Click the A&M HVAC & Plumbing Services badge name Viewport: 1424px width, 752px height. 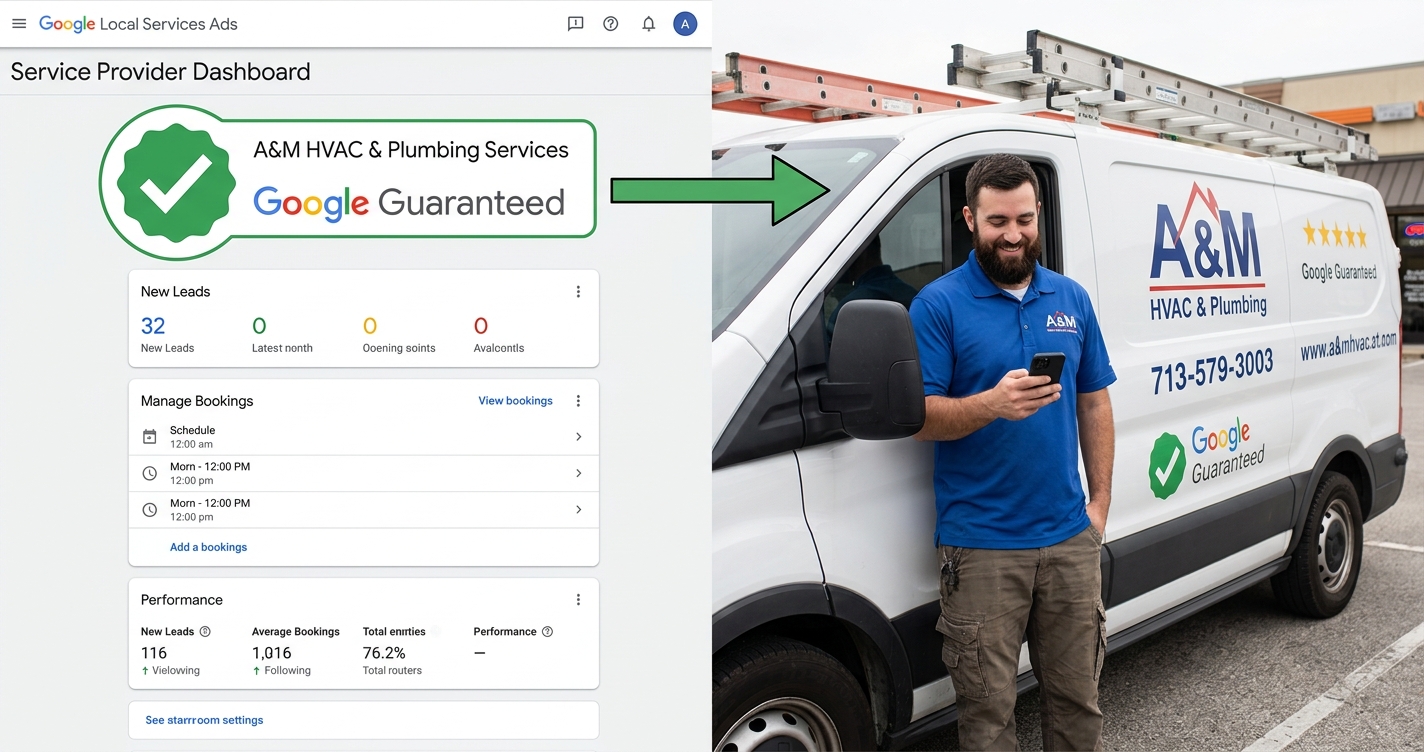click(411, 150)
